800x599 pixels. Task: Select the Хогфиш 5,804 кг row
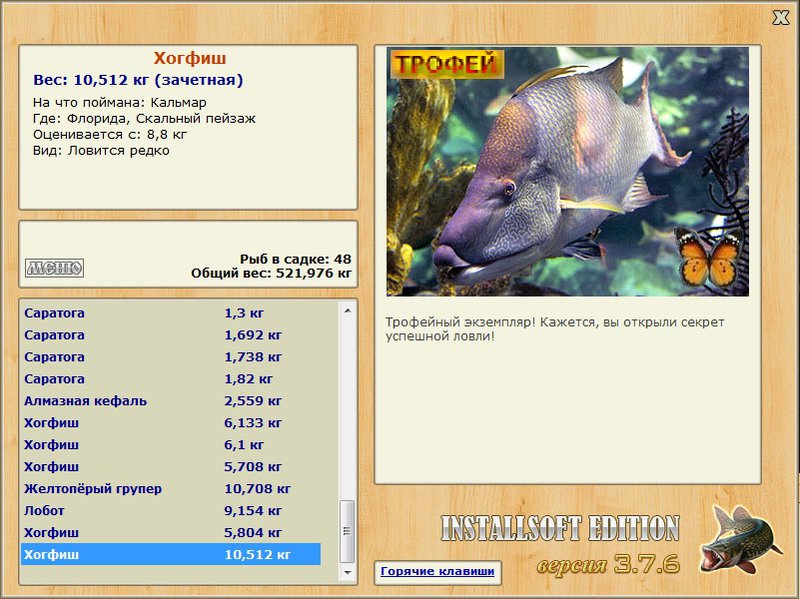pyautogui.click(x=171, y=532)
